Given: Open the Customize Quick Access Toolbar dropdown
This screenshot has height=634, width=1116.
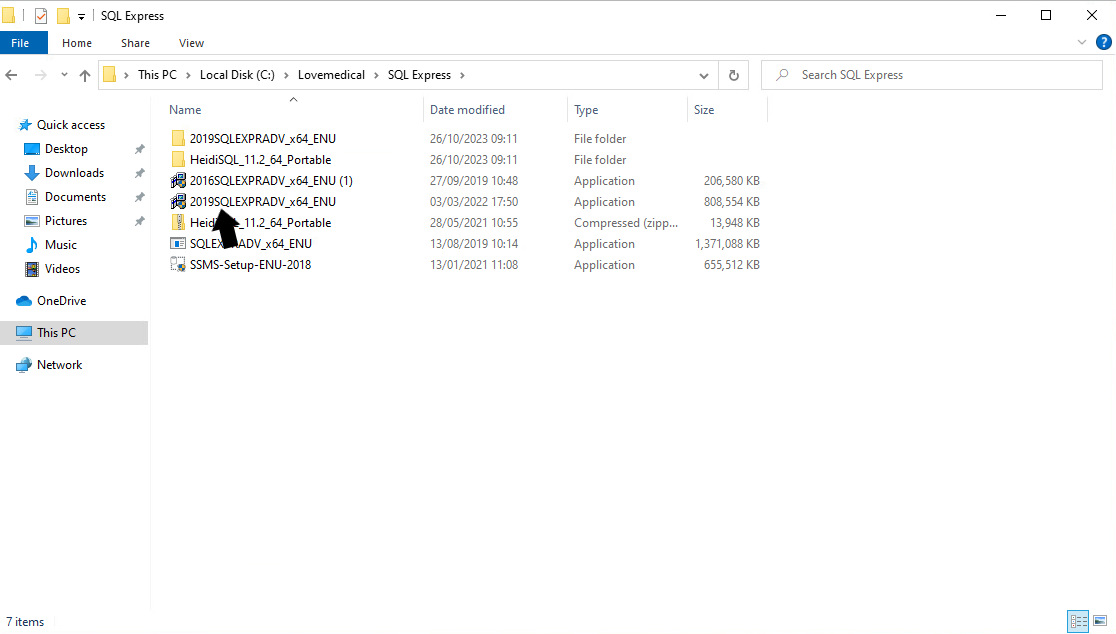Looking at the screenshot, I should pos(81,16).
